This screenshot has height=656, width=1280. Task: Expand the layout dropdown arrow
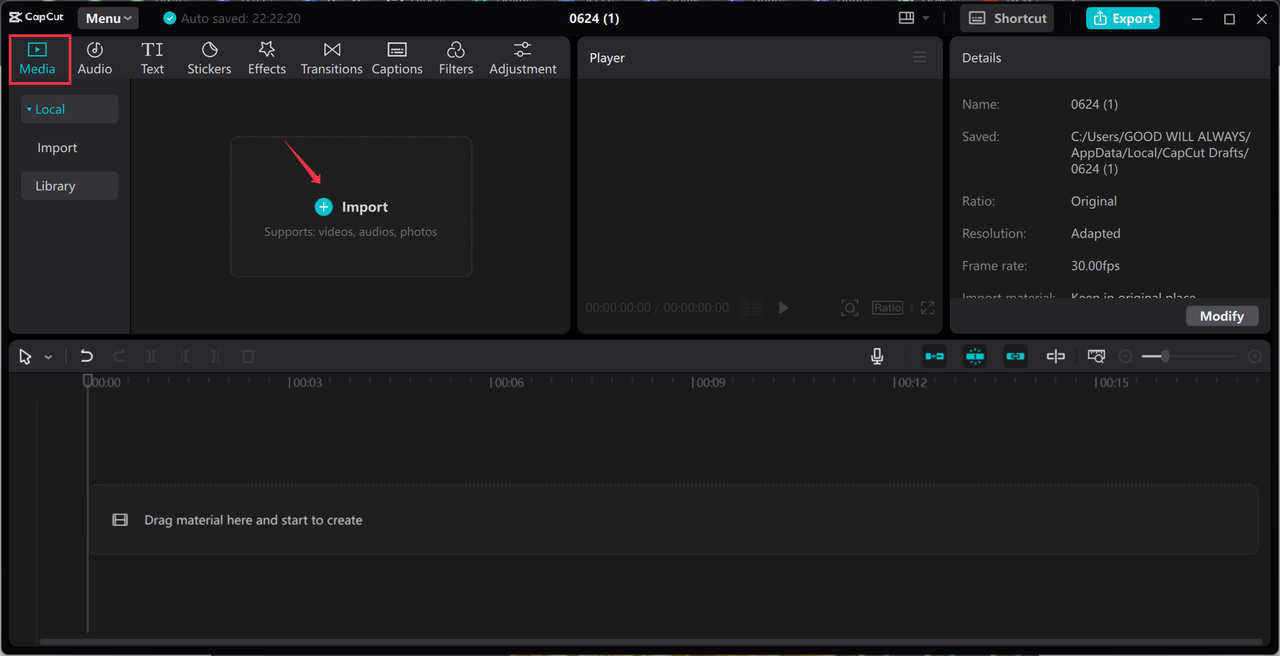926,18
